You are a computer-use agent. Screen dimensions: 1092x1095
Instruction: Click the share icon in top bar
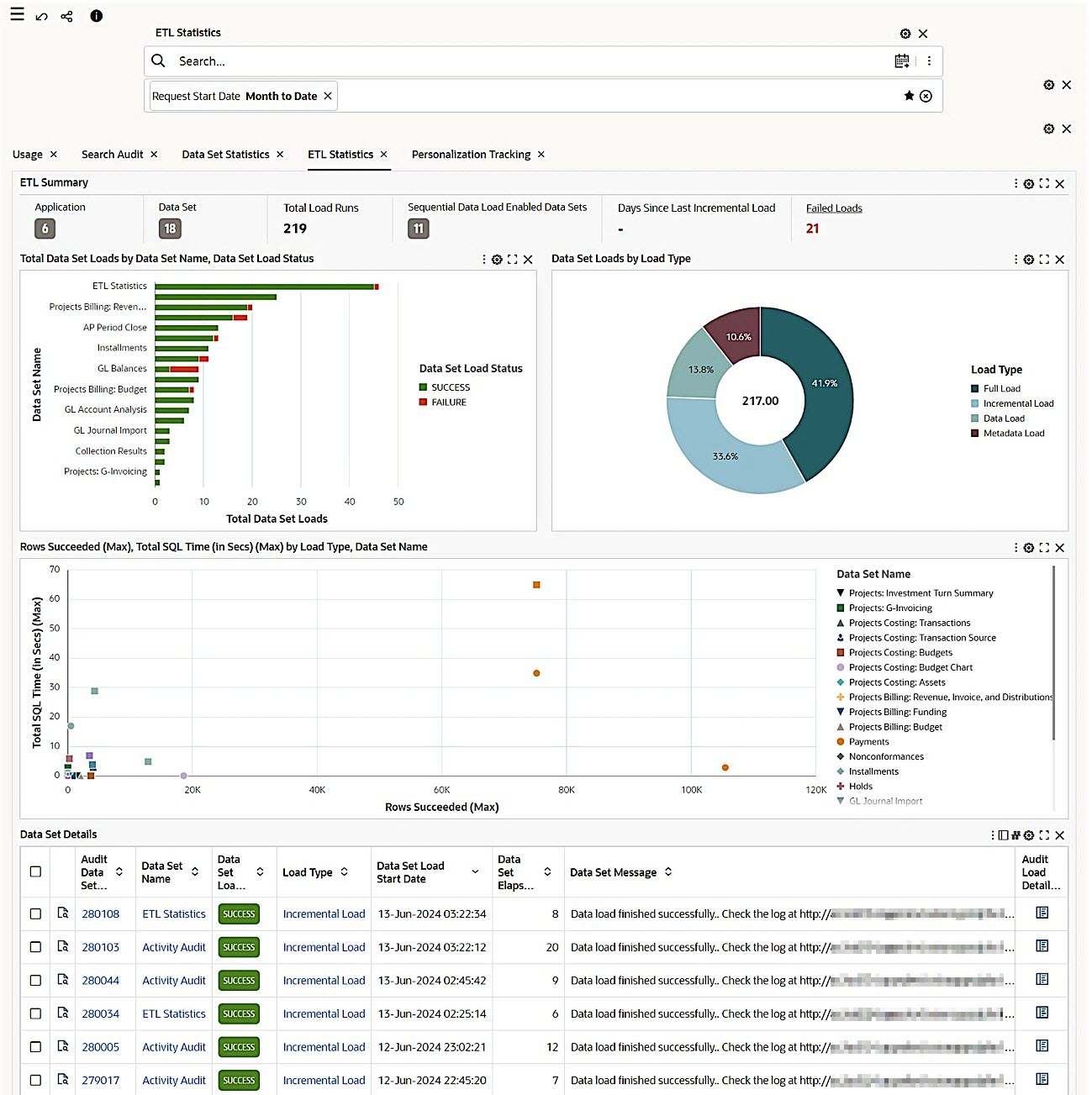pos(67,16)
